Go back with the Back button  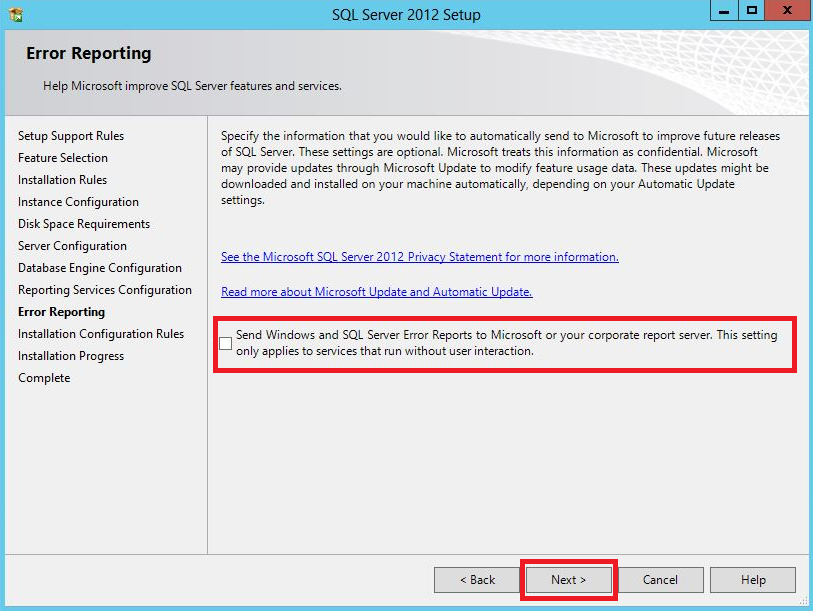click(477, 579)
